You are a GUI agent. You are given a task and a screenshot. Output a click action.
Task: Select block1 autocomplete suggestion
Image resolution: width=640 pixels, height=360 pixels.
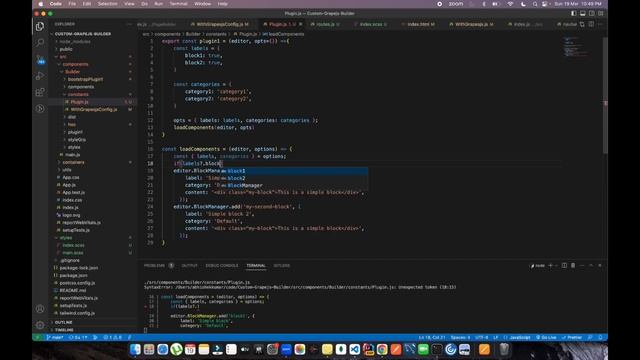[294, 171]
